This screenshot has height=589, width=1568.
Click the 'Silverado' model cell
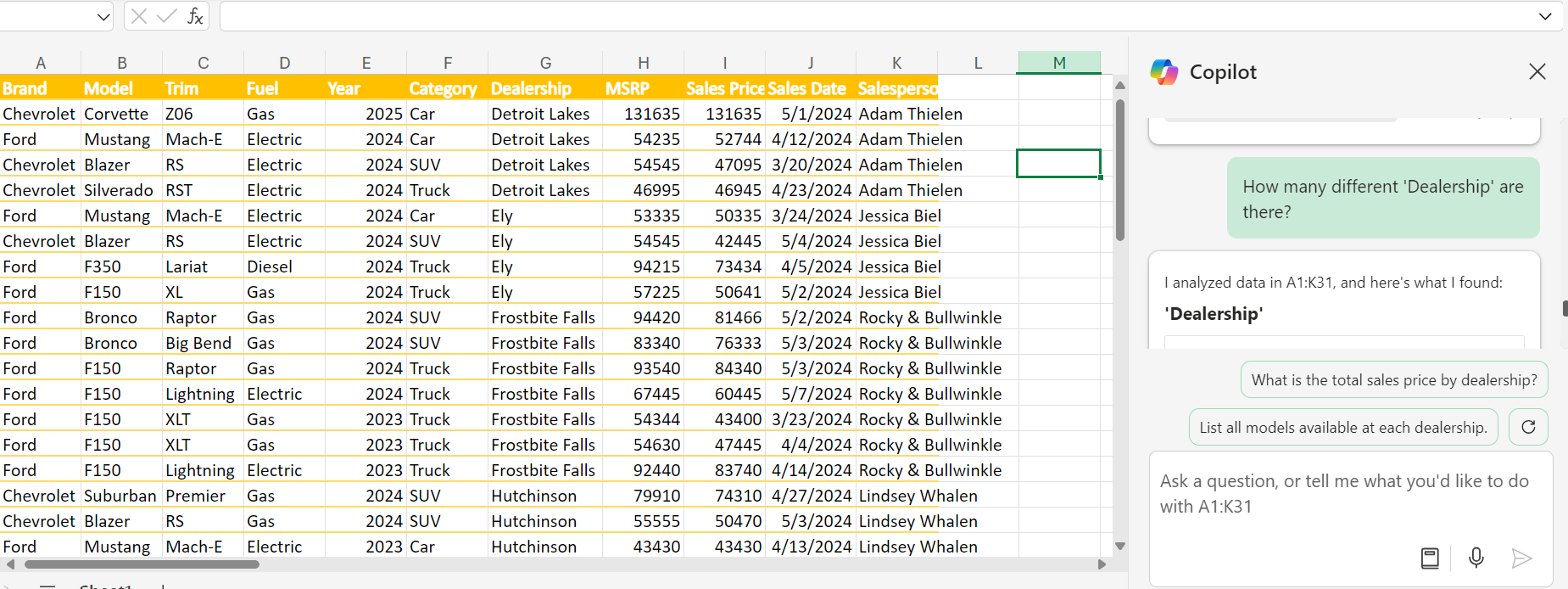[x=122, y=190]
